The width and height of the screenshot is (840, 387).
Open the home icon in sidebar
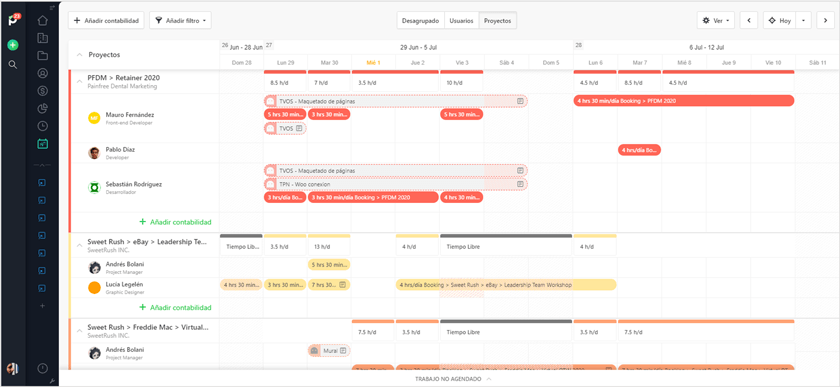(x=43, y=21)
